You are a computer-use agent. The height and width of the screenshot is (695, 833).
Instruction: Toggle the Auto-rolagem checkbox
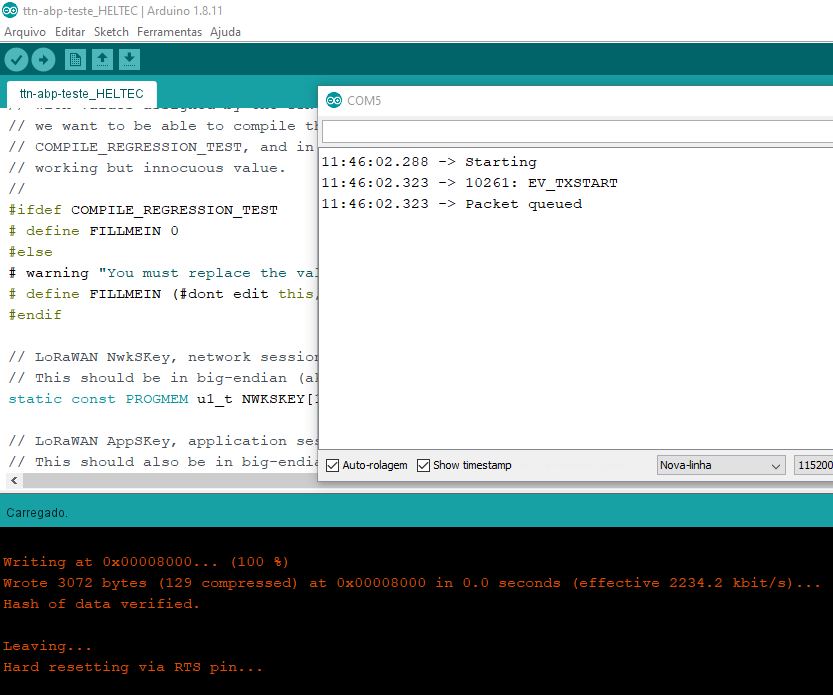click(x=333, y=465)
